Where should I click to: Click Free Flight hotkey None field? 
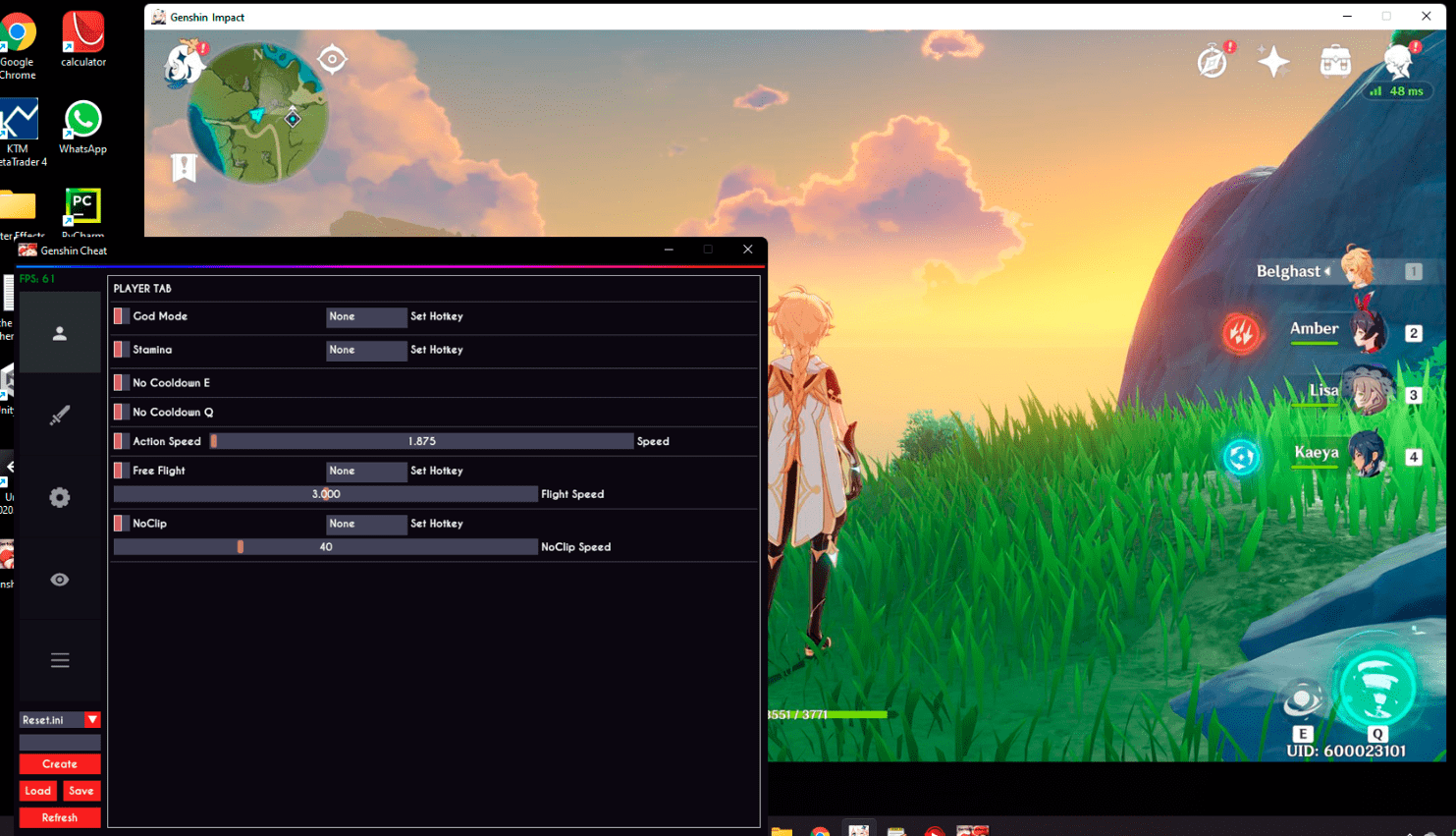pos(366,472)
